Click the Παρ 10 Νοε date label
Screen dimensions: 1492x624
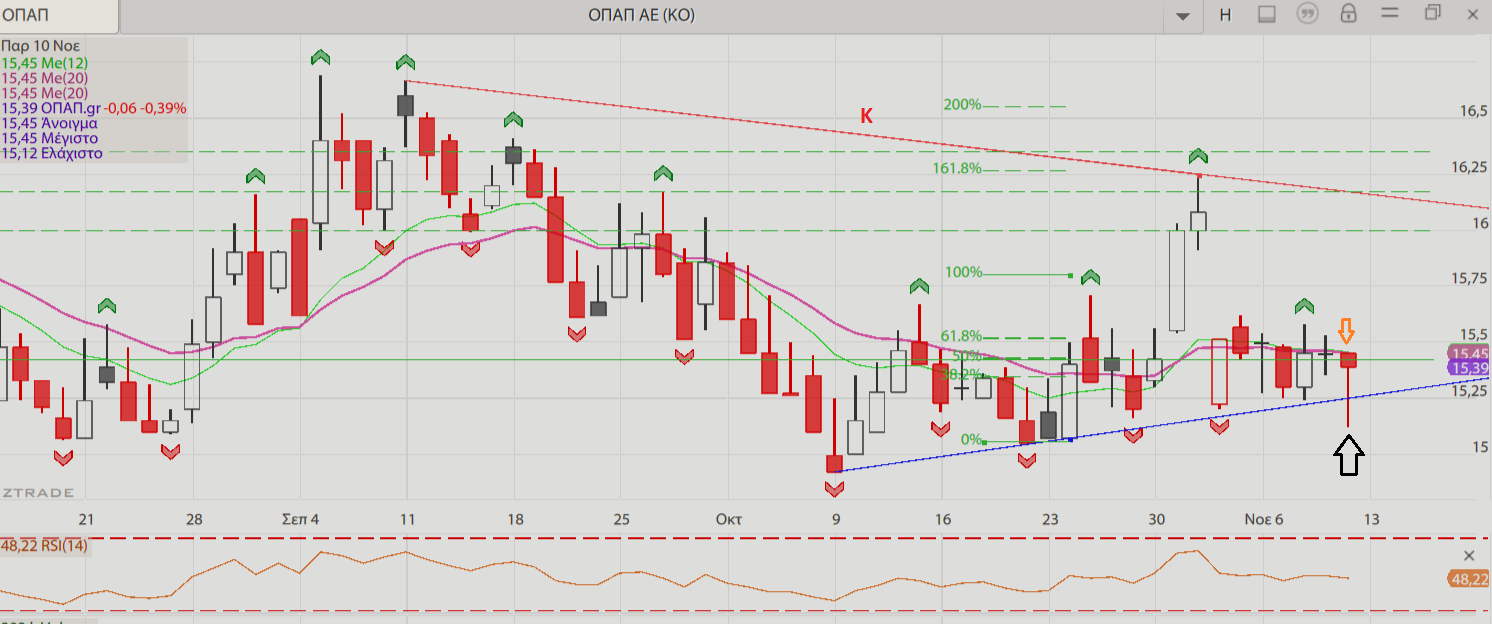pos(41,46)
